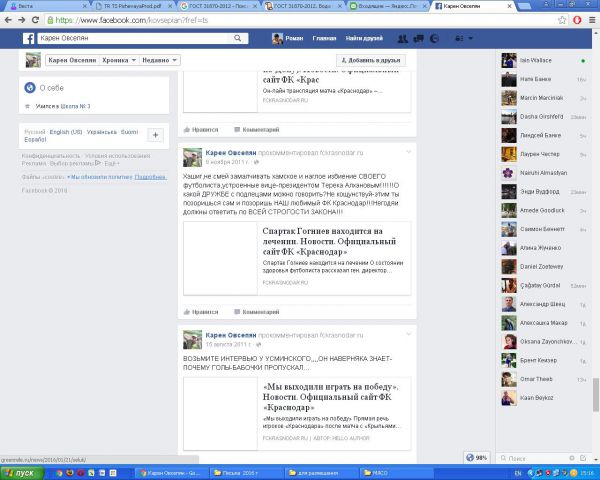This screenshot has width=600, height=480.
Task: Like the Спартак Гогниев post with Нравится
Action: (x=201, y=312)
